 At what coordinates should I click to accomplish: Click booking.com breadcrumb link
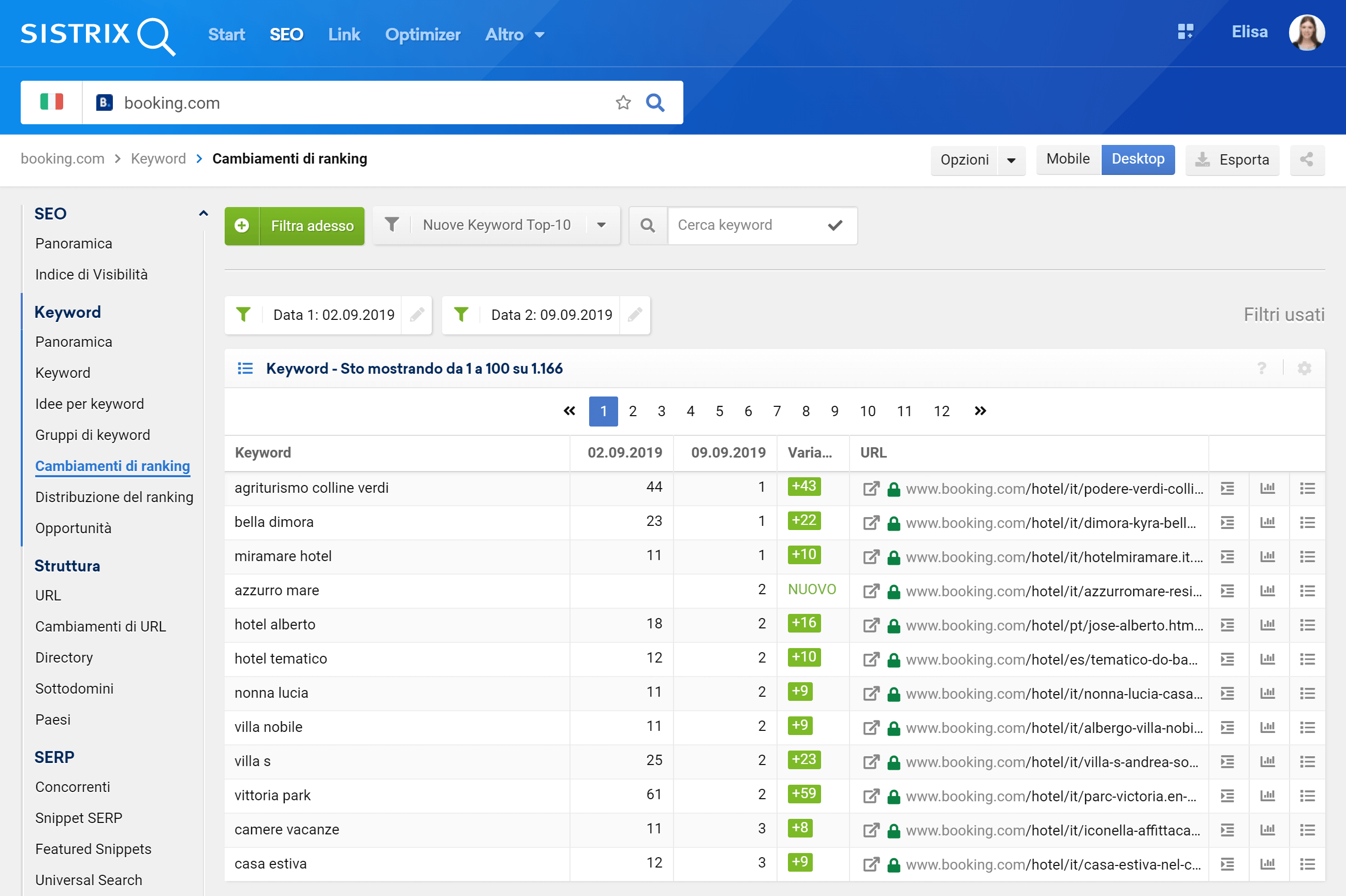coord(62,159)
